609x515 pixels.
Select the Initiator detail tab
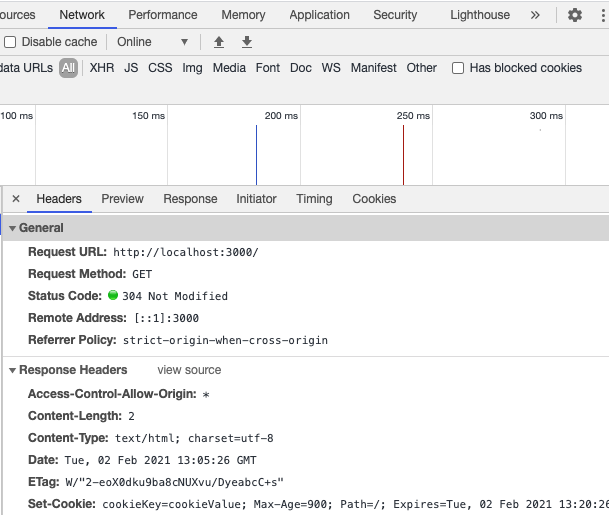(x=256, y=199)
